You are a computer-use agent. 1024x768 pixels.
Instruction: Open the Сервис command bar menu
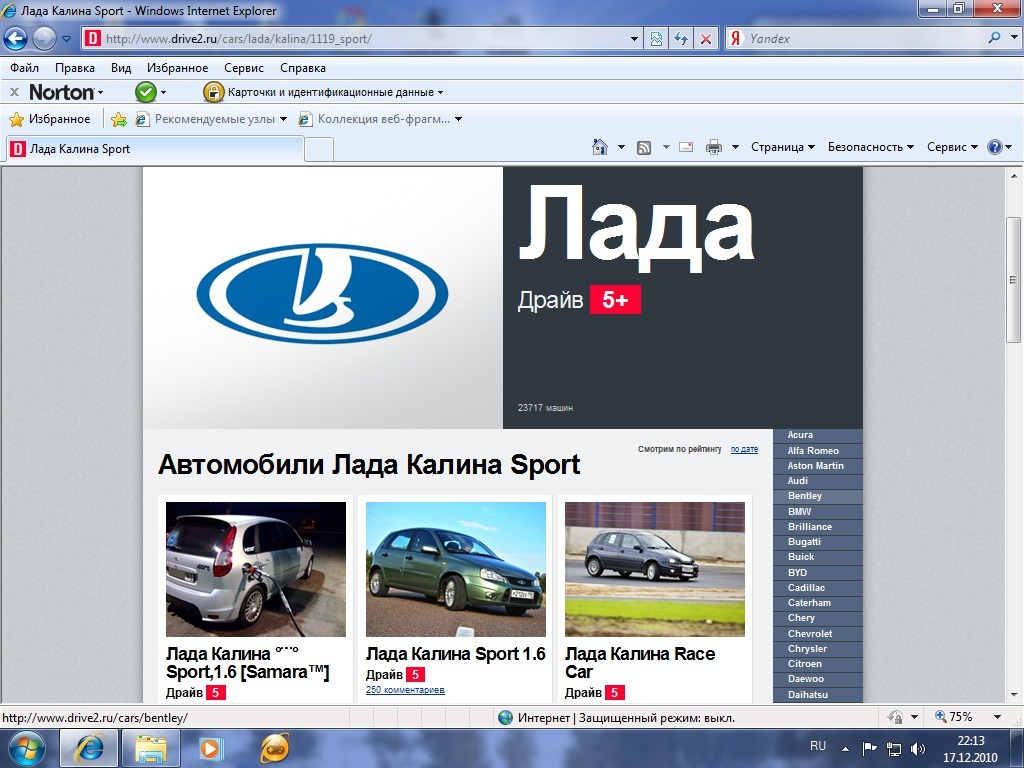point(952,147)
